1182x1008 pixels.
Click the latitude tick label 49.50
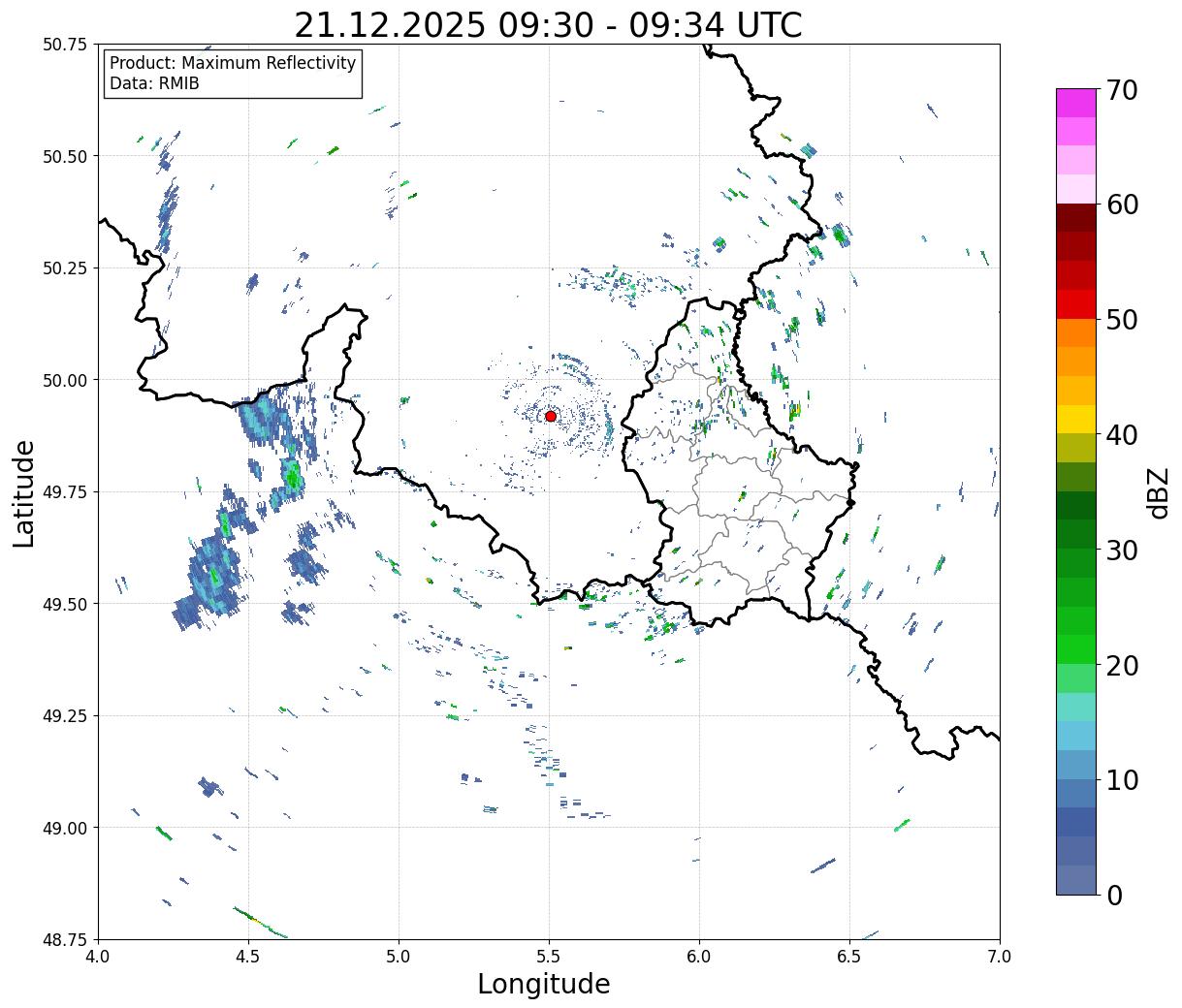pyautogui.click(x=65, y=604)
